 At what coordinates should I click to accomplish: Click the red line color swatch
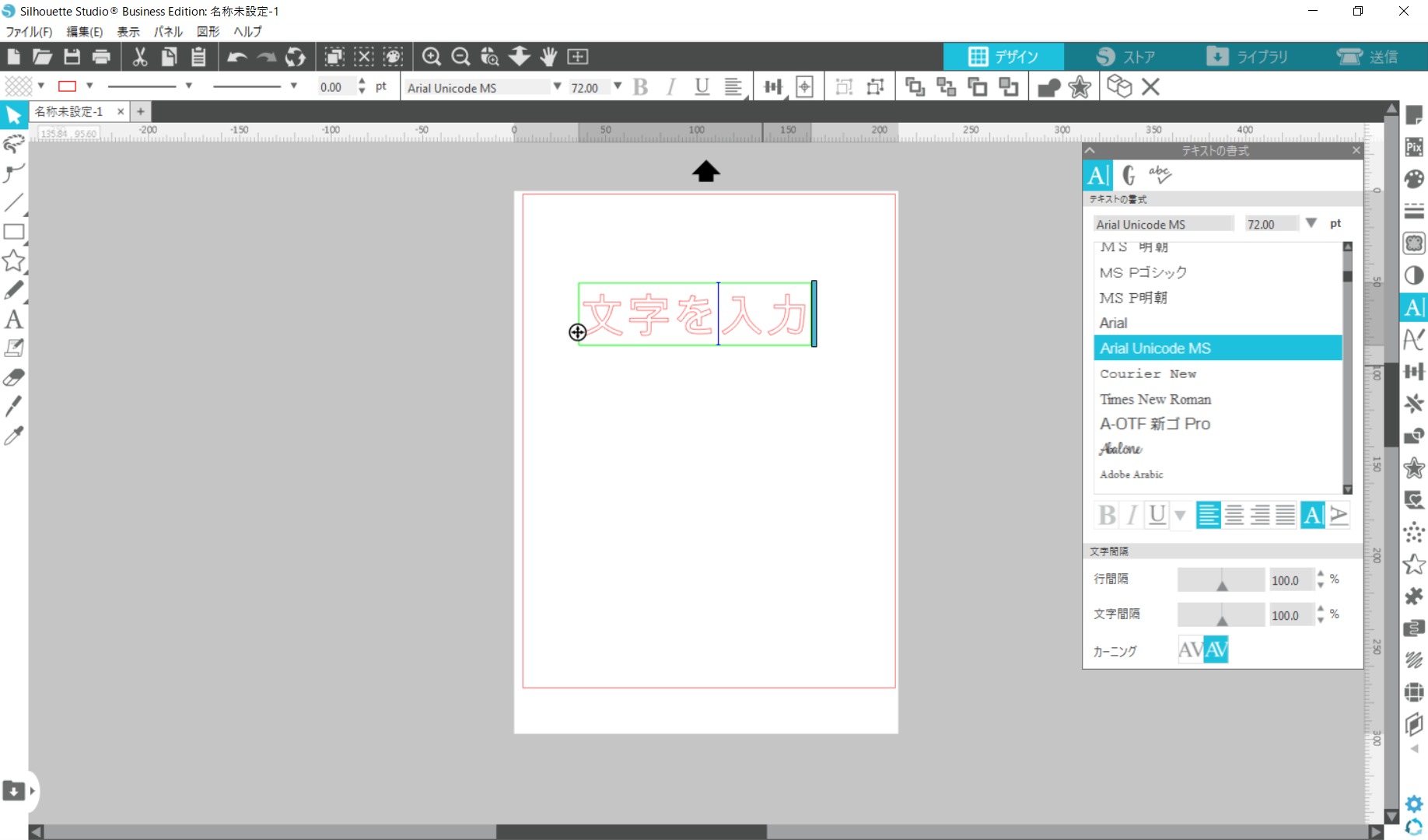click(68, 86)
